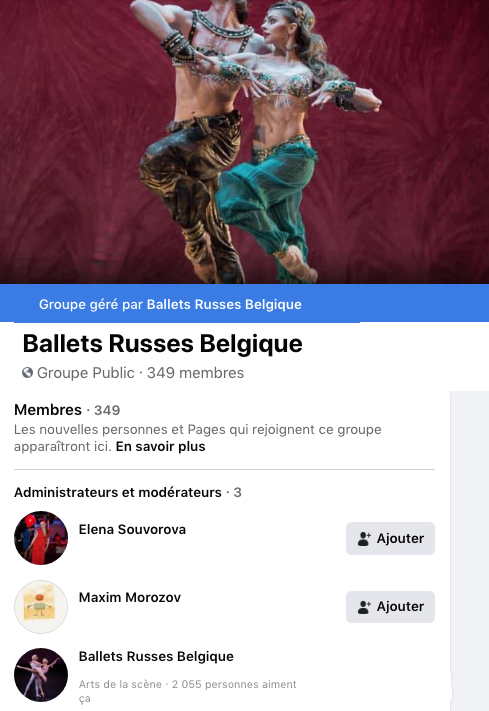Select the name Elena Souvorova

tap(132, 530)
